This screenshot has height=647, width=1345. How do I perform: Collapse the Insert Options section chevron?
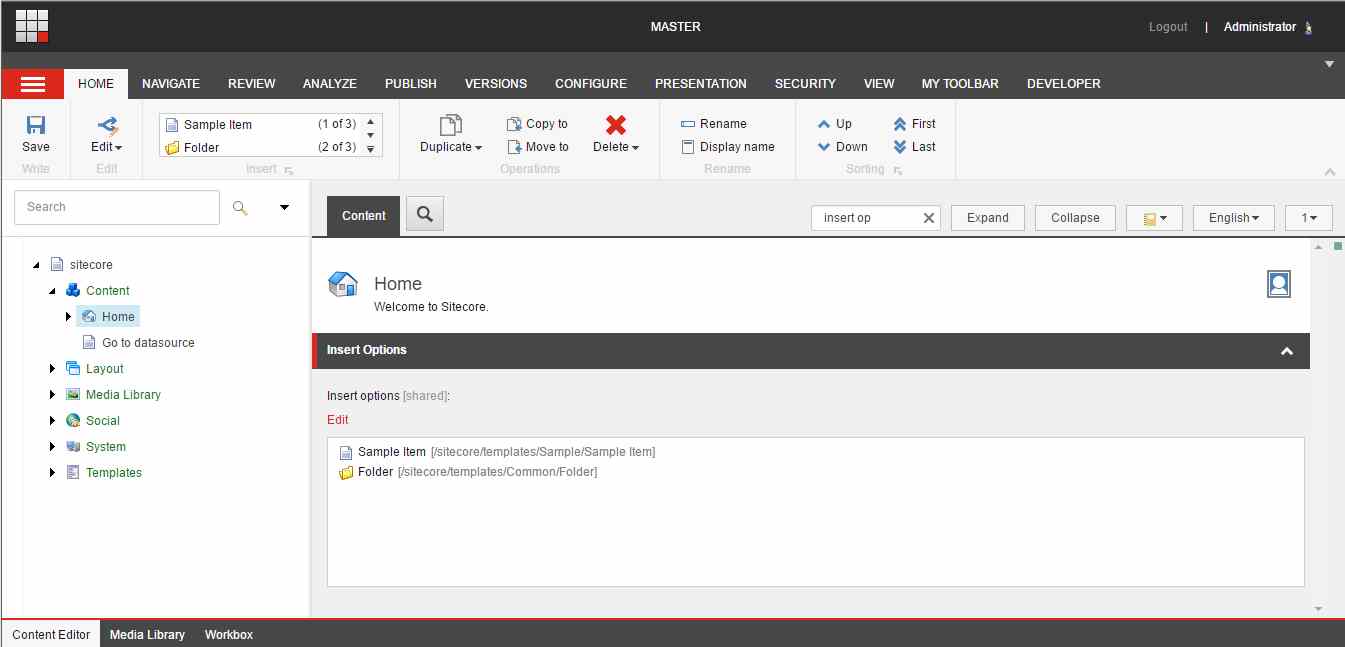pos(1287,351)
